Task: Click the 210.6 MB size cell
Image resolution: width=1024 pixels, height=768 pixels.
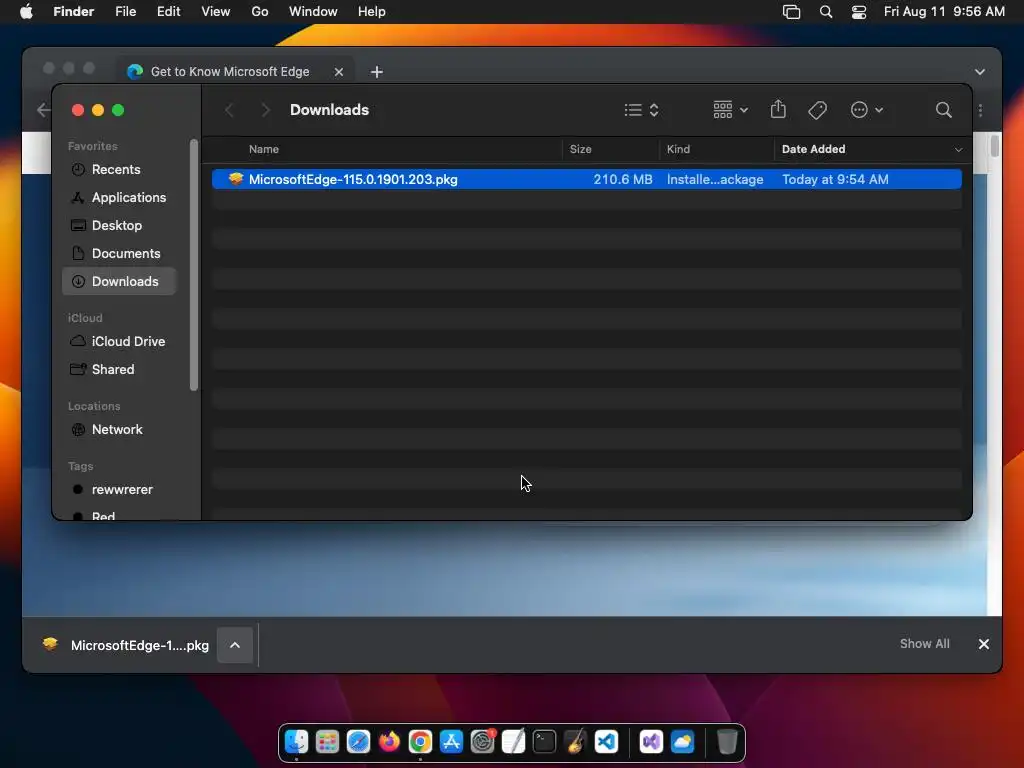Action: click(622, 179)
